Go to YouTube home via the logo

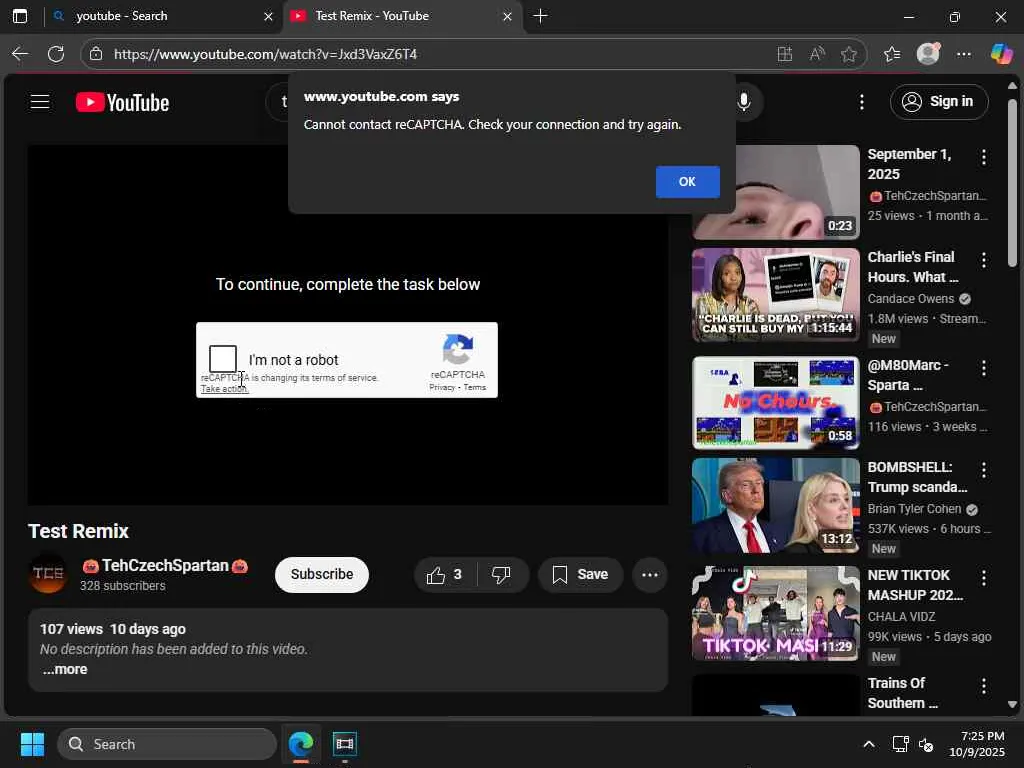pos(122,103)
